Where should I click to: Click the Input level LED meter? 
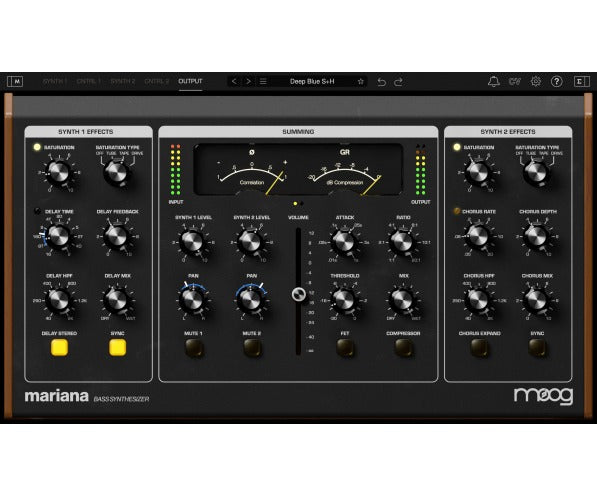point(176,170)
